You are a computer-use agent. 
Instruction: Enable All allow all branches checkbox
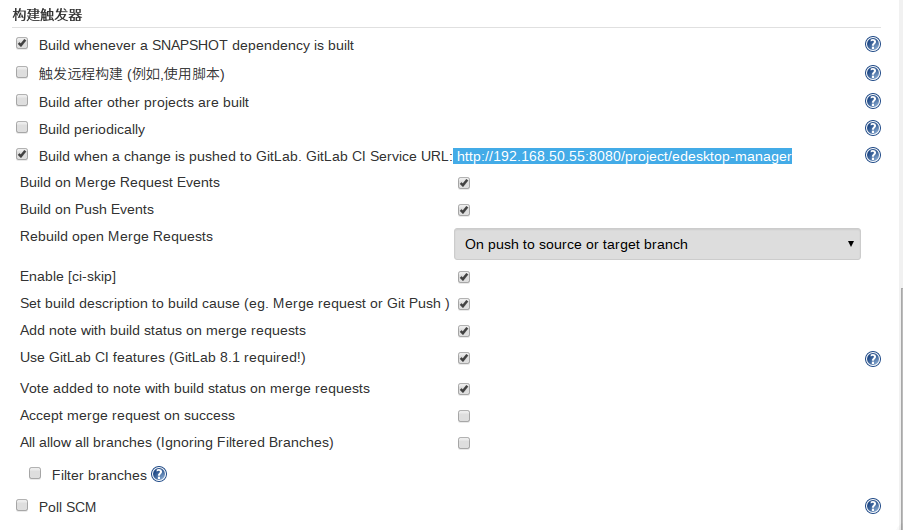pos(464,443)
